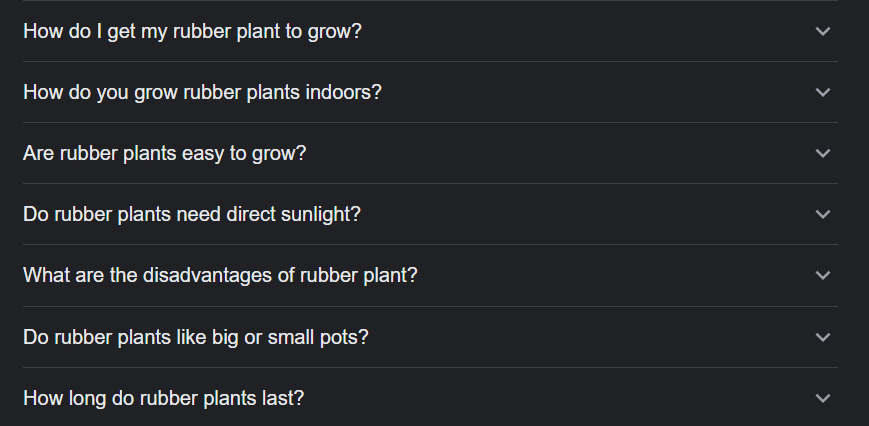Click the question text about growing rubber plants indoors

pyautogui.click(x=202, y=92)
